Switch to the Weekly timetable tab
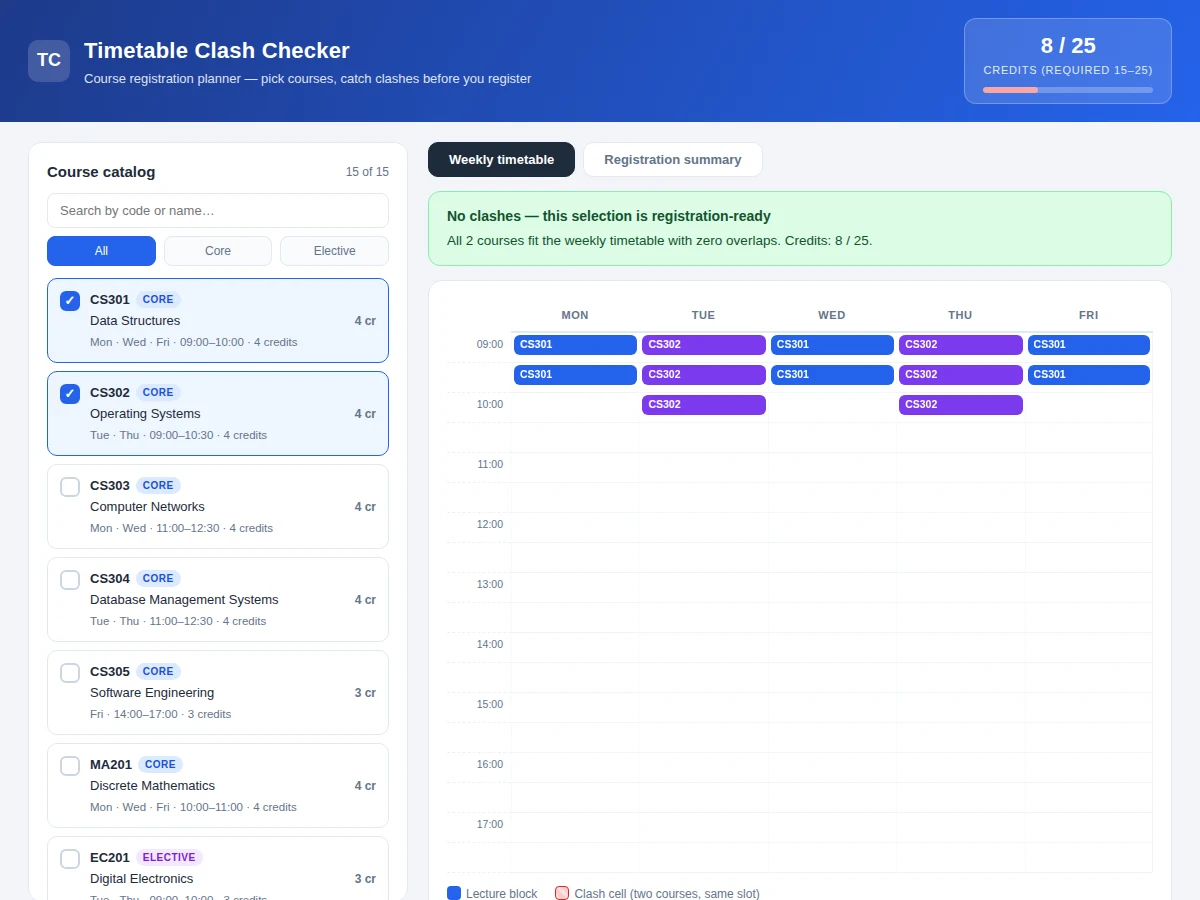Image resolution: width=1200 pixels, height=900 pixels. pos(501,160)
